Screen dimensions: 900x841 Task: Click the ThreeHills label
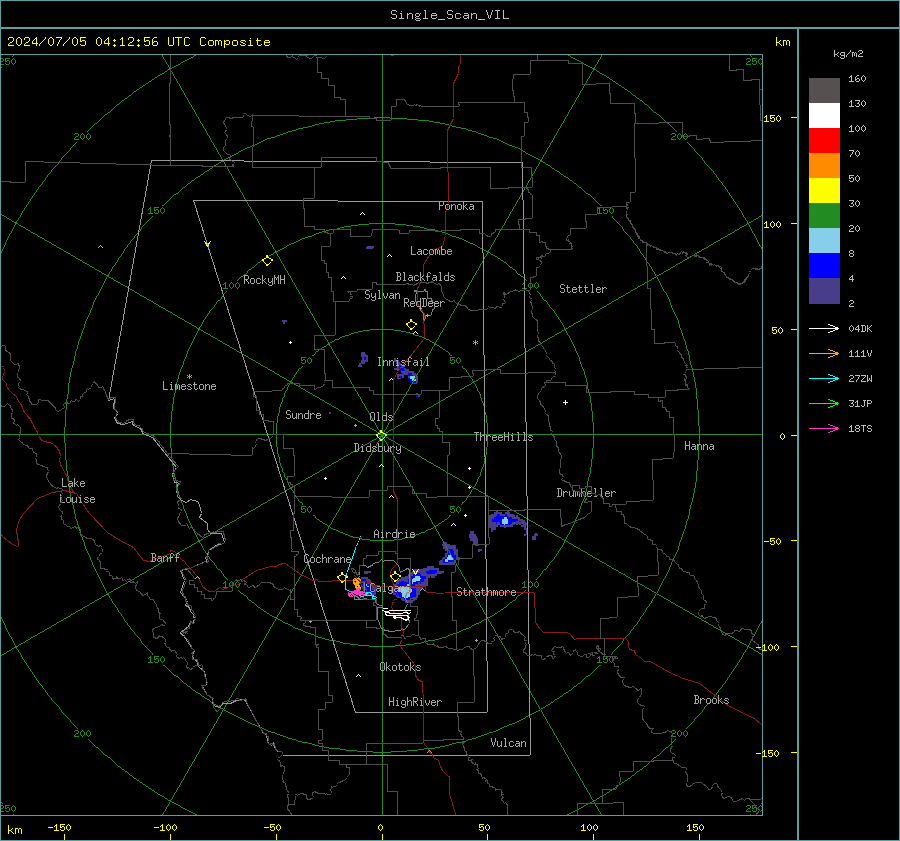point(503,437)
